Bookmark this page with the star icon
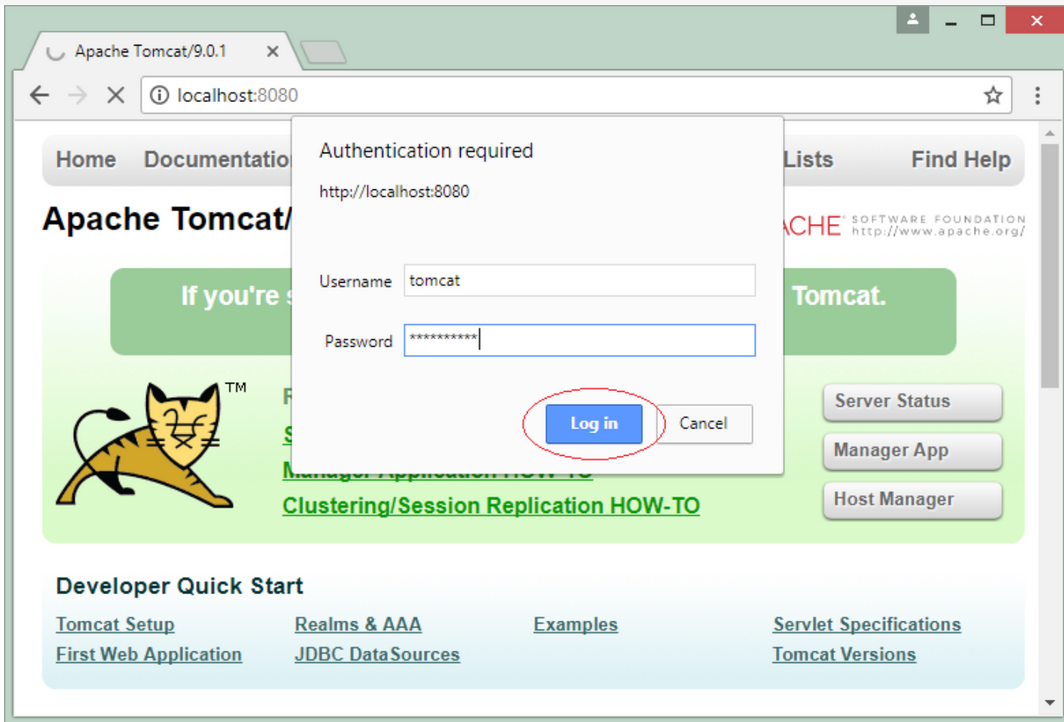 tap(993, 96)
